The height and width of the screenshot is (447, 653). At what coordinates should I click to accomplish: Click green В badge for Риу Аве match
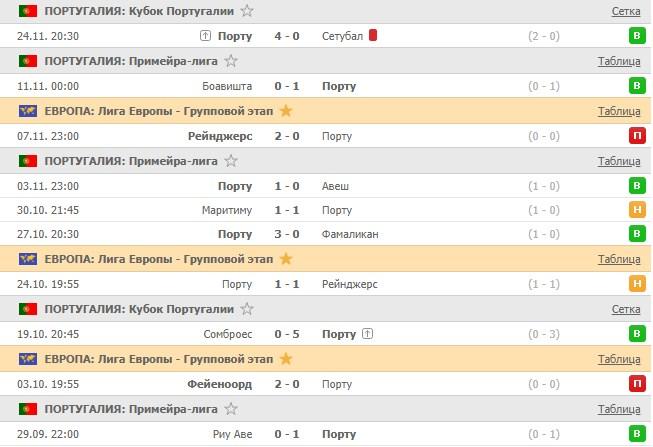(636, 434)
